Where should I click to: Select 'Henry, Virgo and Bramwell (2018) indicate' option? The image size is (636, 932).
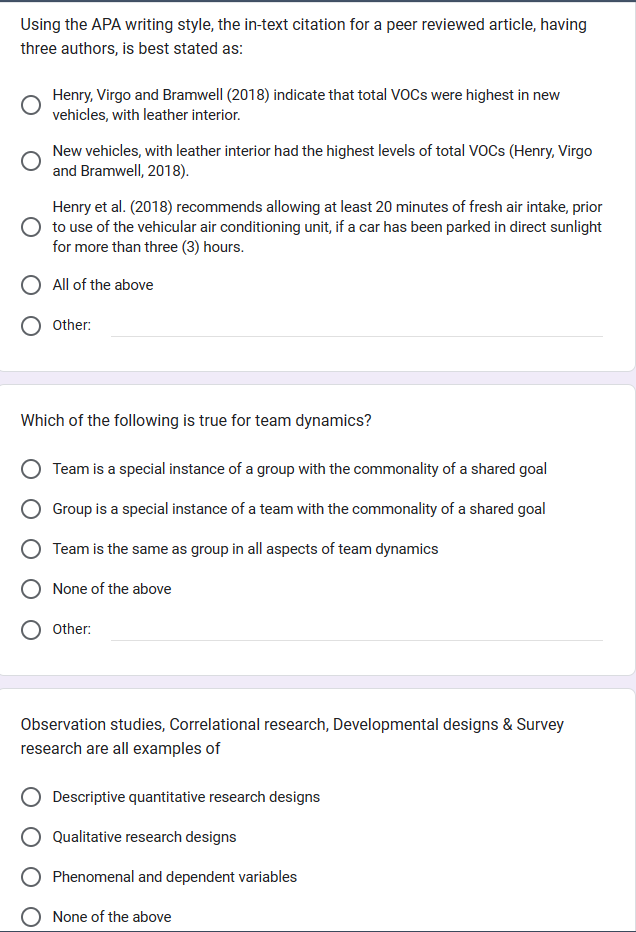tap(31, 105)
